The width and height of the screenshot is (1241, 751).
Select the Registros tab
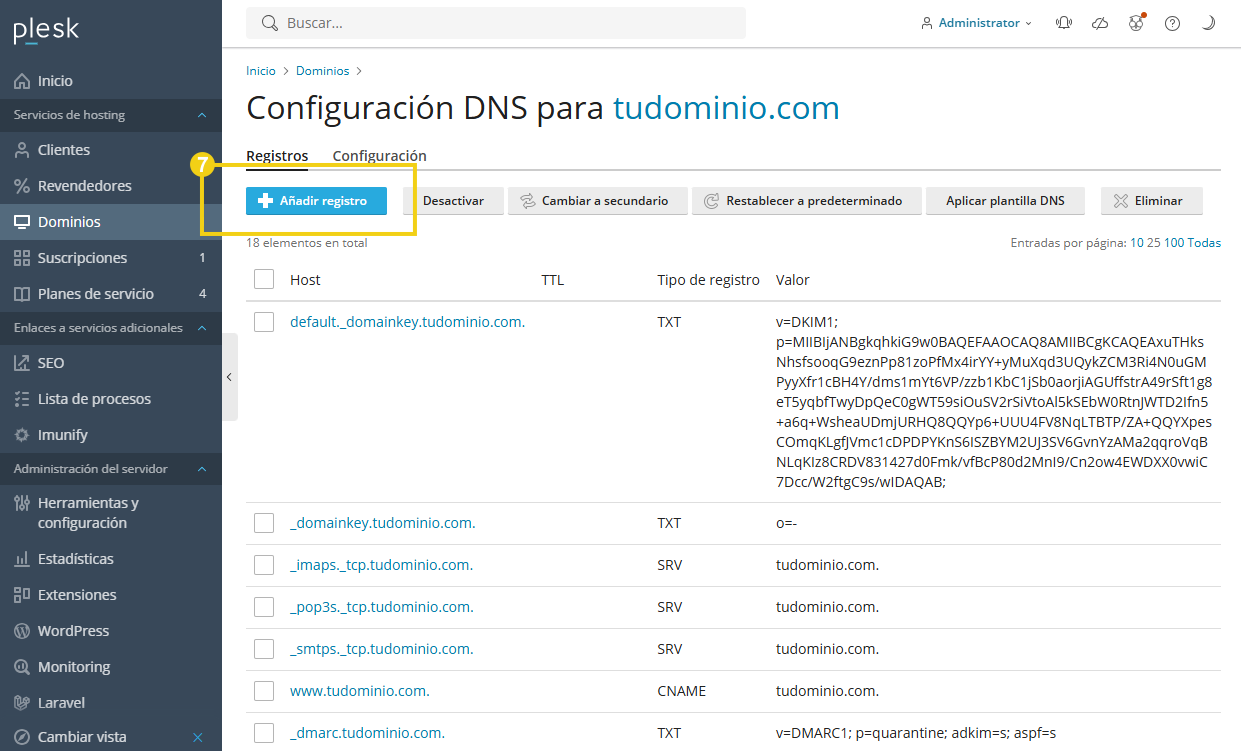coord(277,156)
